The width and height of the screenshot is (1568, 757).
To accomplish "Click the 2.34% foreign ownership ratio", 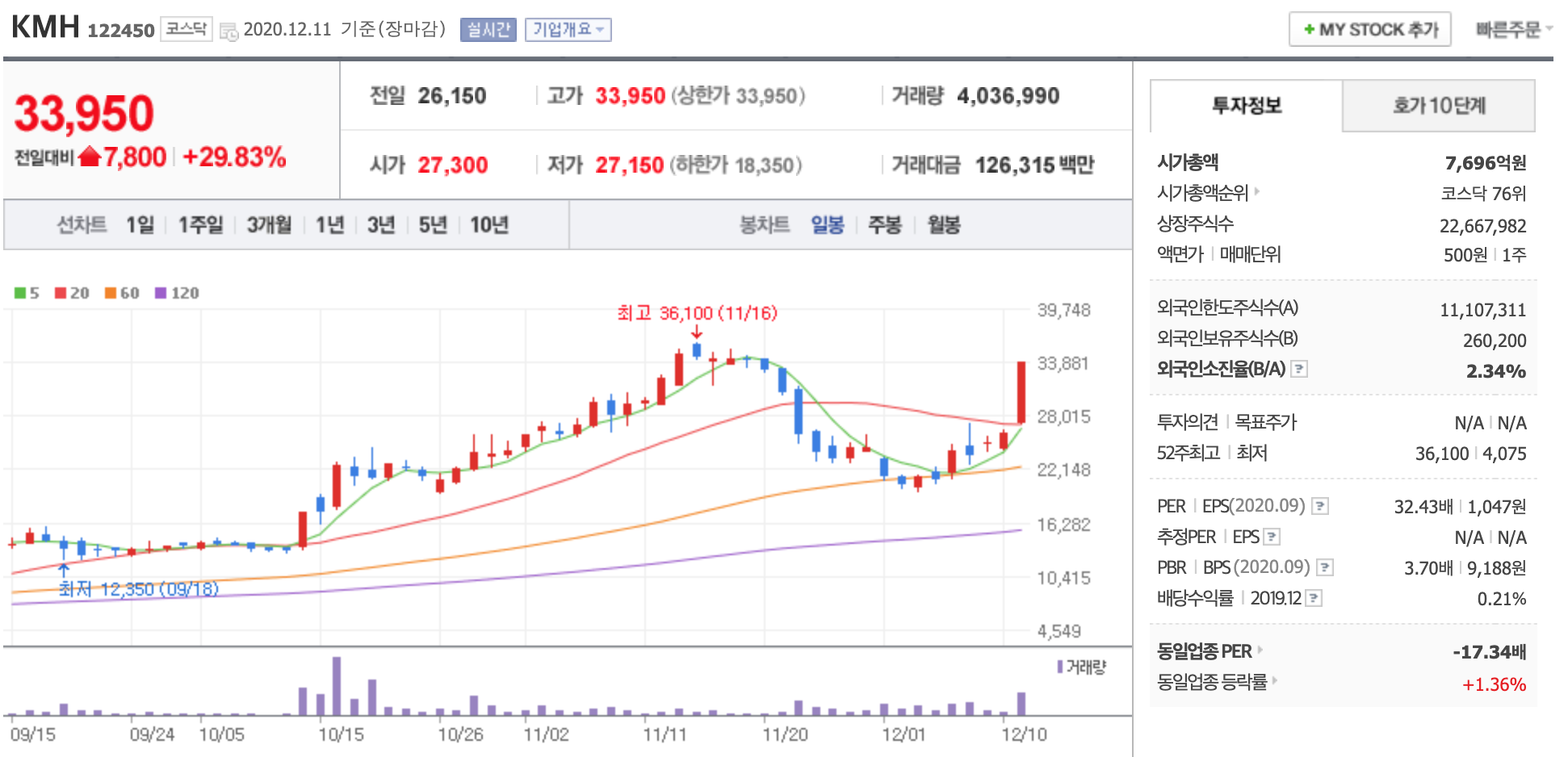I will coord(1496,371).
